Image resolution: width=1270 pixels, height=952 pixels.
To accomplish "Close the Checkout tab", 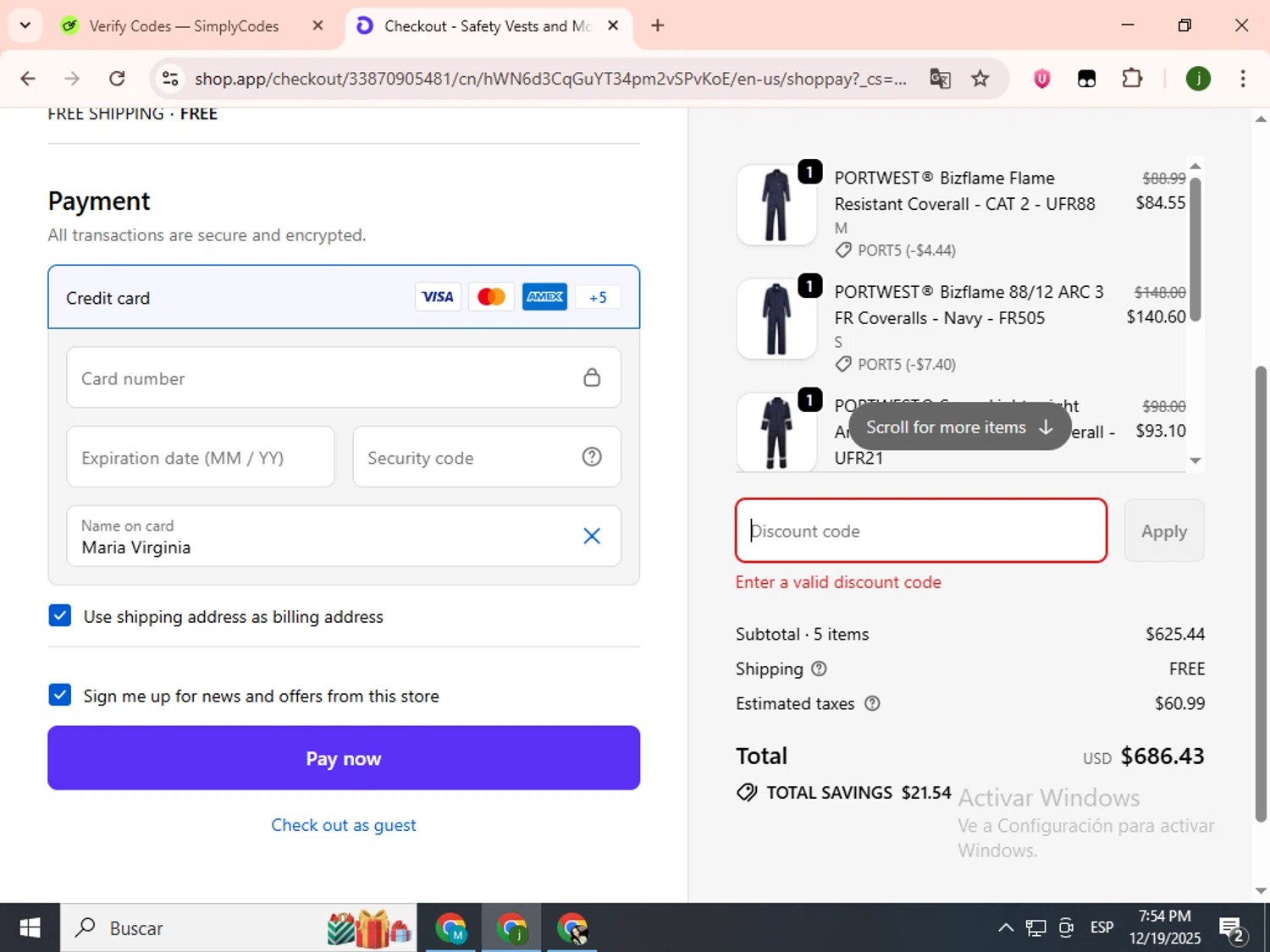I will pos(613,25).
